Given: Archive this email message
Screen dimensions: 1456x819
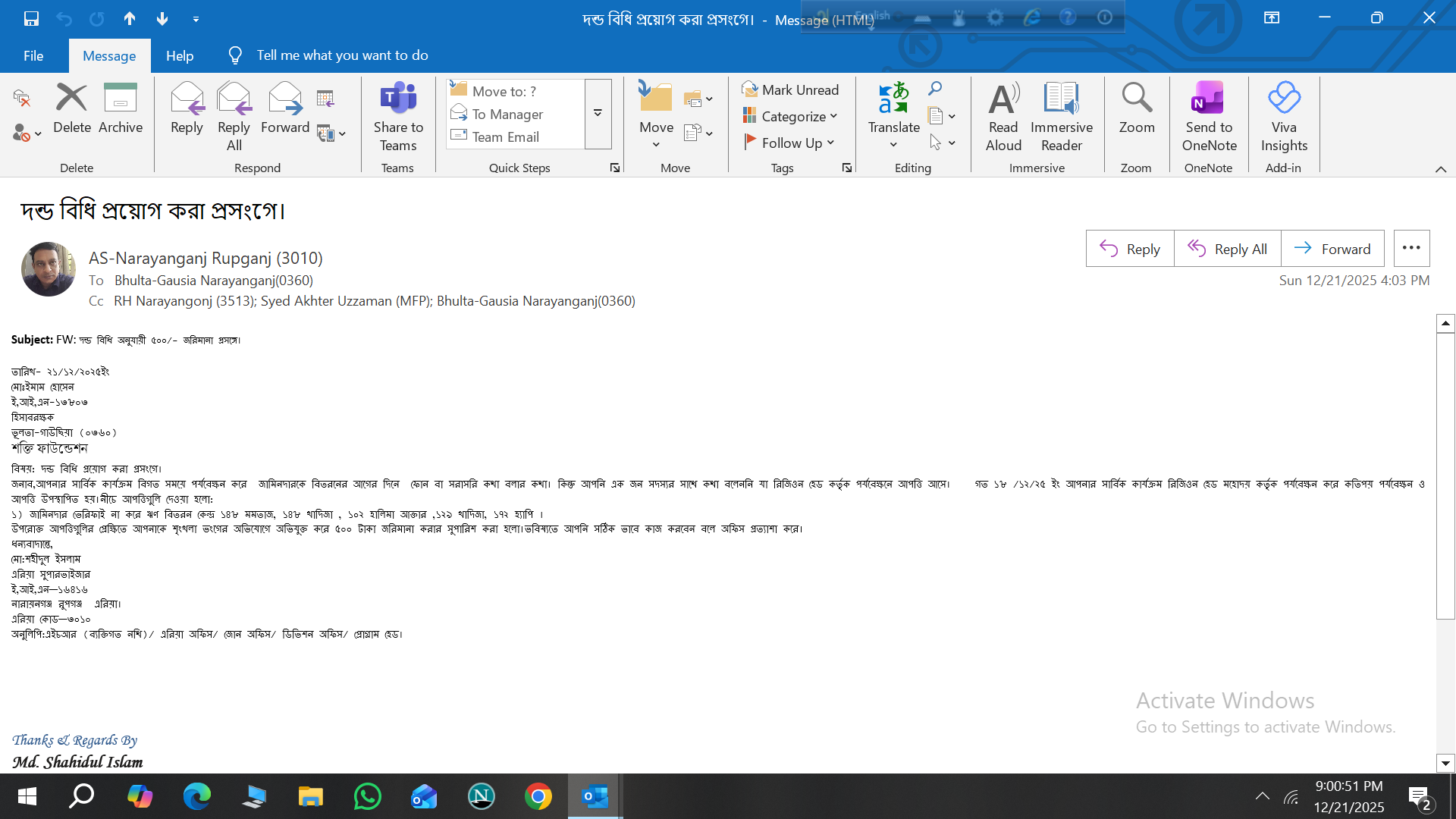Looking at the screenshot, I should point(120,99).
